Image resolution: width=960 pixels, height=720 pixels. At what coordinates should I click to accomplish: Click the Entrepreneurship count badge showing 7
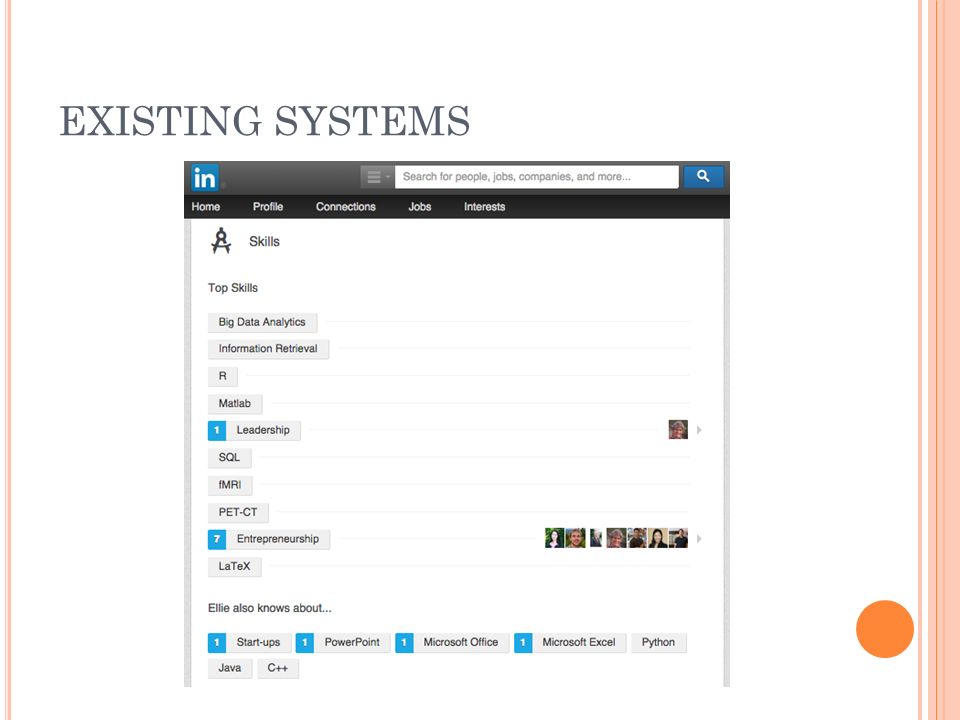217,539
